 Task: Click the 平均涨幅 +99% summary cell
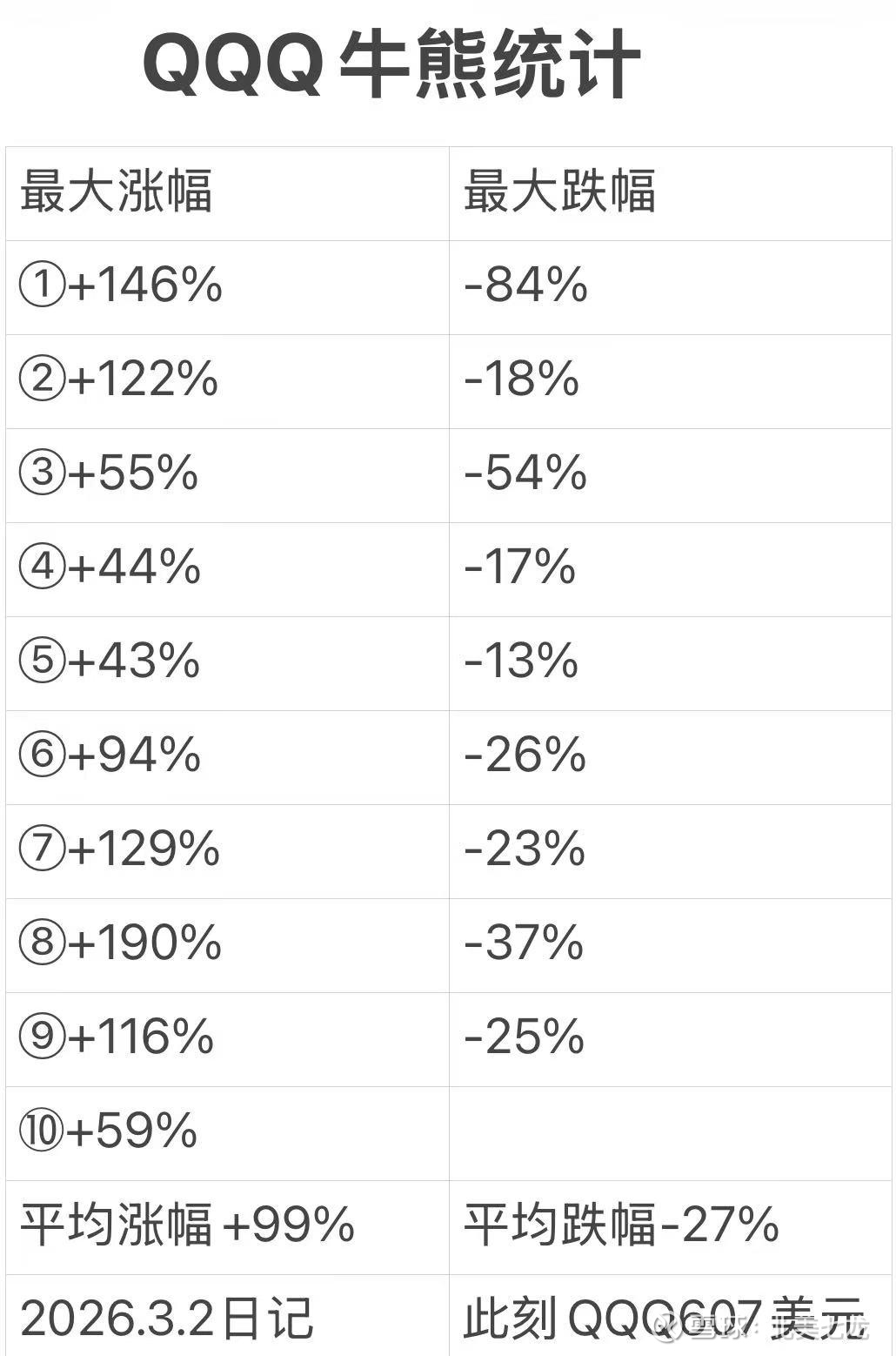pyautogui.click(x=187, y=1225)
